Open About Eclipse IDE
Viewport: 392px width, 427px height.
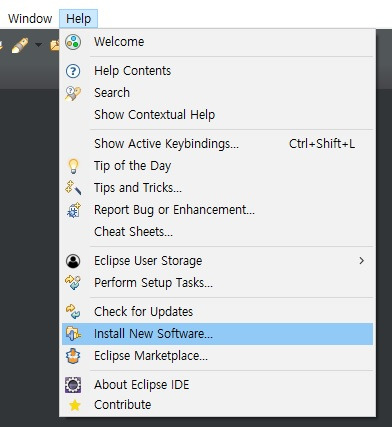pyautogui.click(x=217, y=385)
